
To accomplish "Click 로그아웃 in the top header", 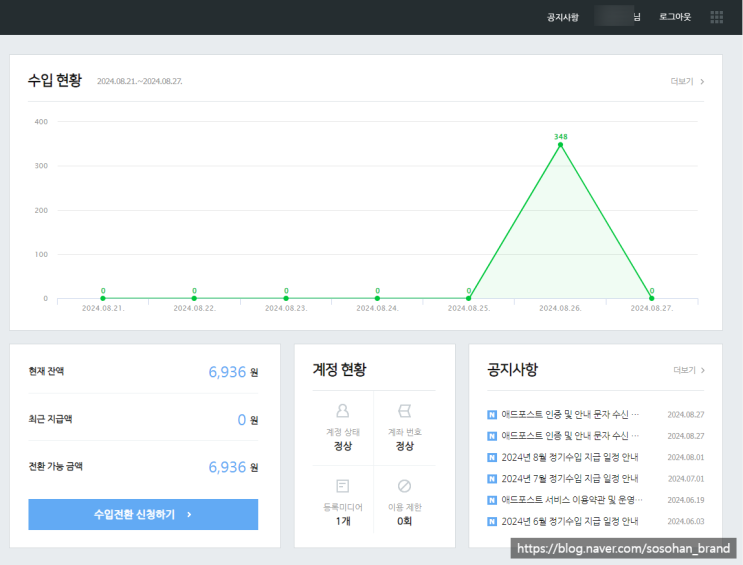I will [675, 17].
